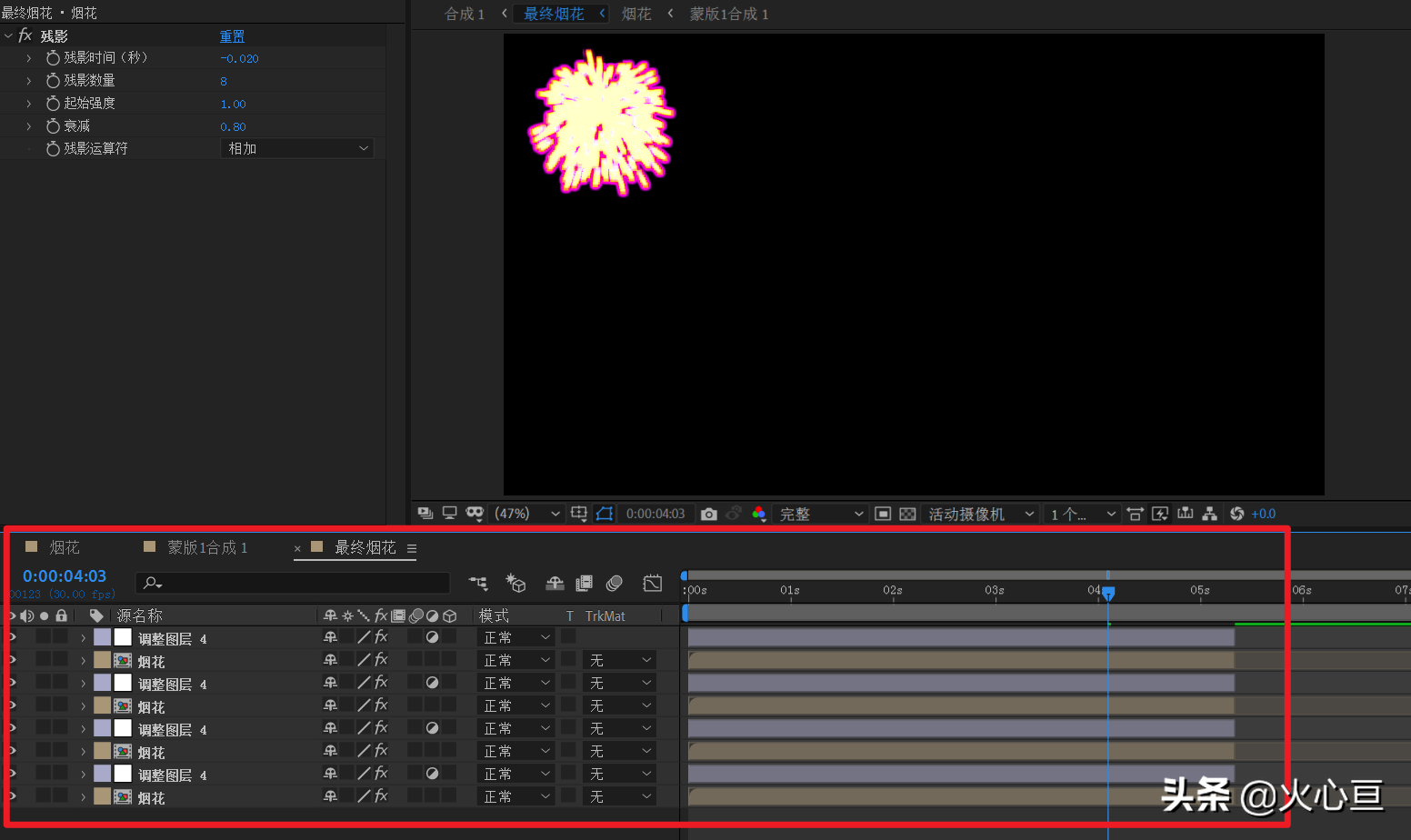Toggle pixel aspect ratio correction icon
Screen dimensions: 1411x840
(x=1135, y=514)
